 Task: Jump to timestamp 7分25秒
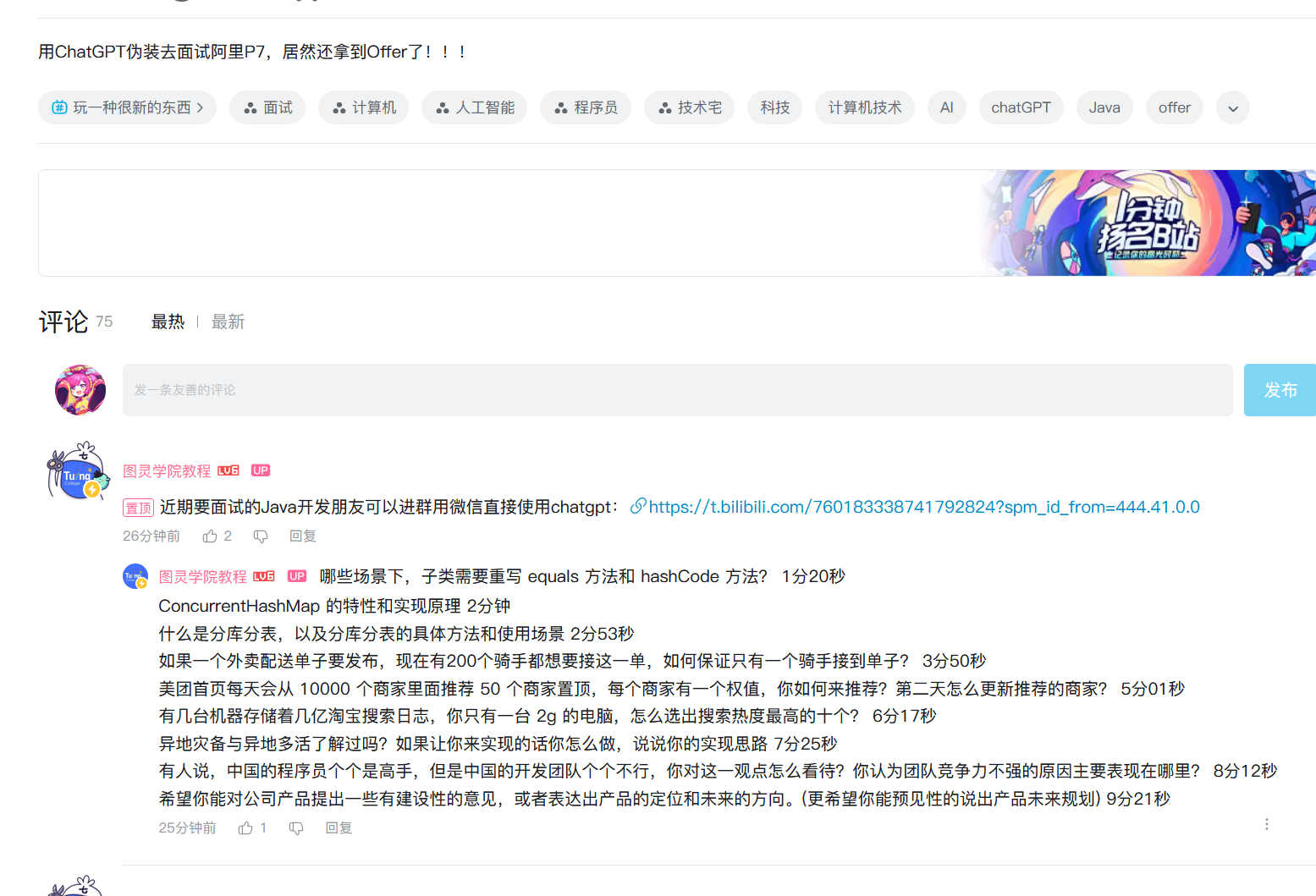pos(805,744)
